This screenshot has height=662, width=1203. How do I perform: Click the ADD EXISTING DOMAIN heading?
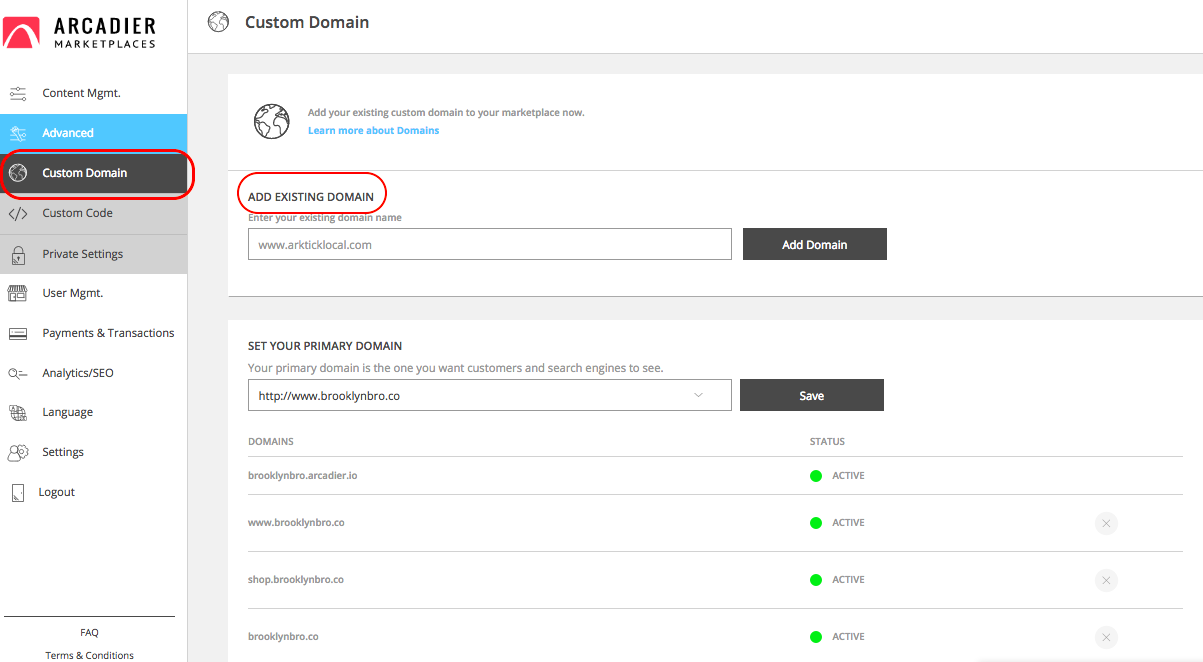[x=311, y=197]
